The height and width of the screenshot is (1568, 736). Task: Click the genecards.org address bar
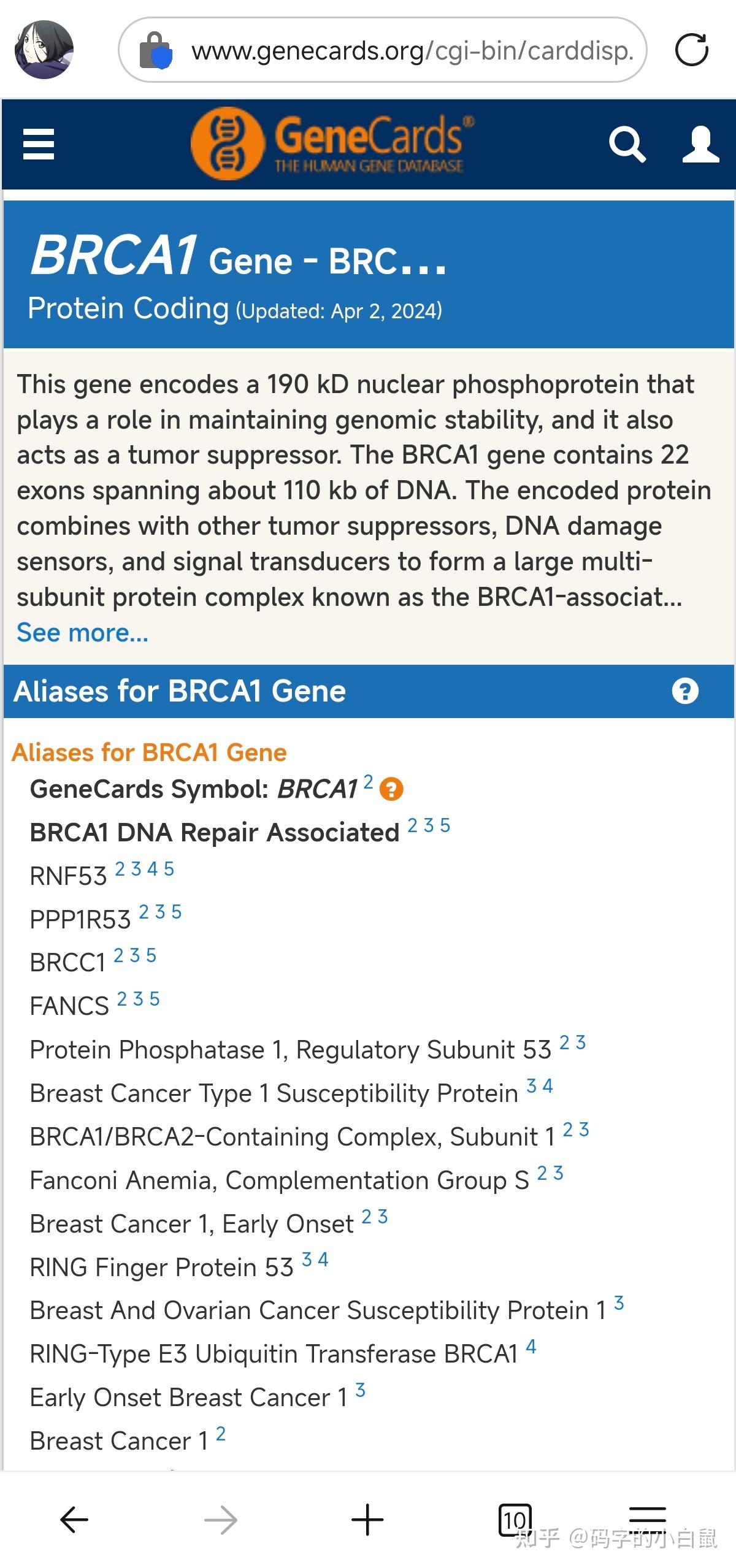pyautogui.click(x=411, y=50)
